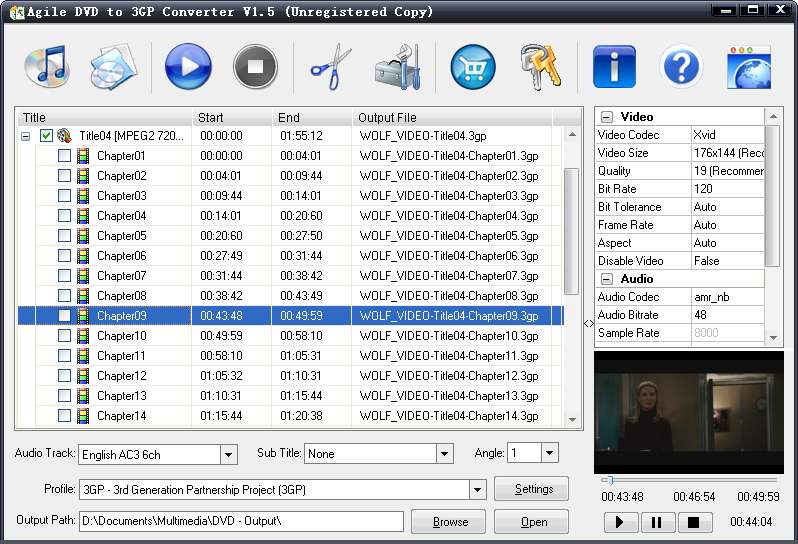
Task: Check the Chapter02 checkbox
Action: tap(64, 176)
